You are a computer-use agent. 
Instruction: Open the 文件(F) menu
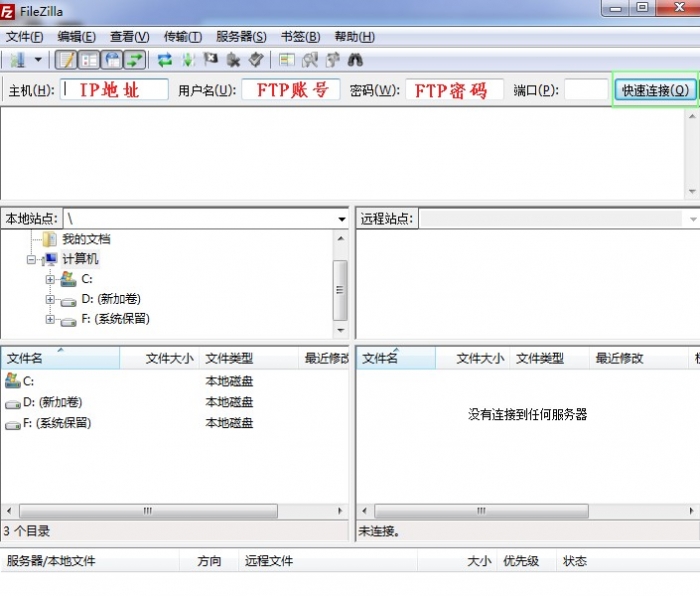click(x=24, y=37)
